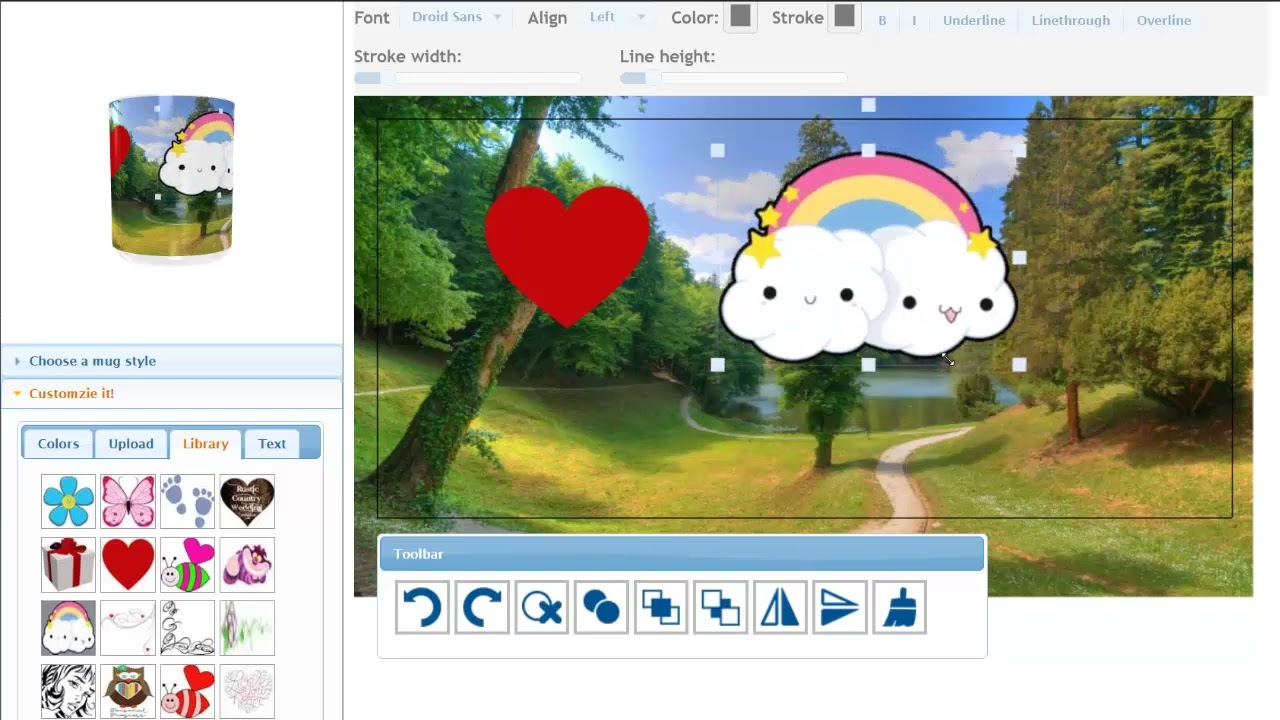Bring the selected object forward
Screen dimensions: 1280x720
click(x=661, y=607)
